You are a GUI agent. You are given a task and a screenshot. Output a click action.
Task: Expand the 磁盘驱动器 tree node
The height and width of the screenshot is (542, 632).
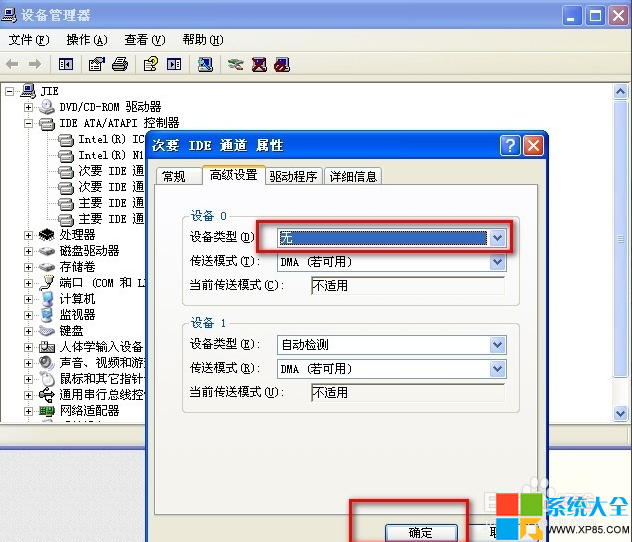click(29, 251)
